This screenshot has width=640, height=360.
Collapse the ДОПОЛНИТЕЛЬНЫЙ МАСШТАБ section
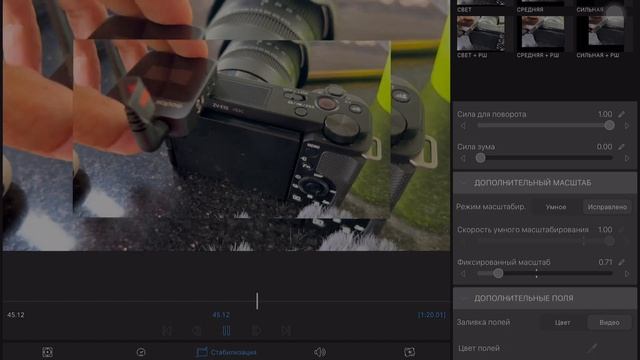click(x=463, y=182)
